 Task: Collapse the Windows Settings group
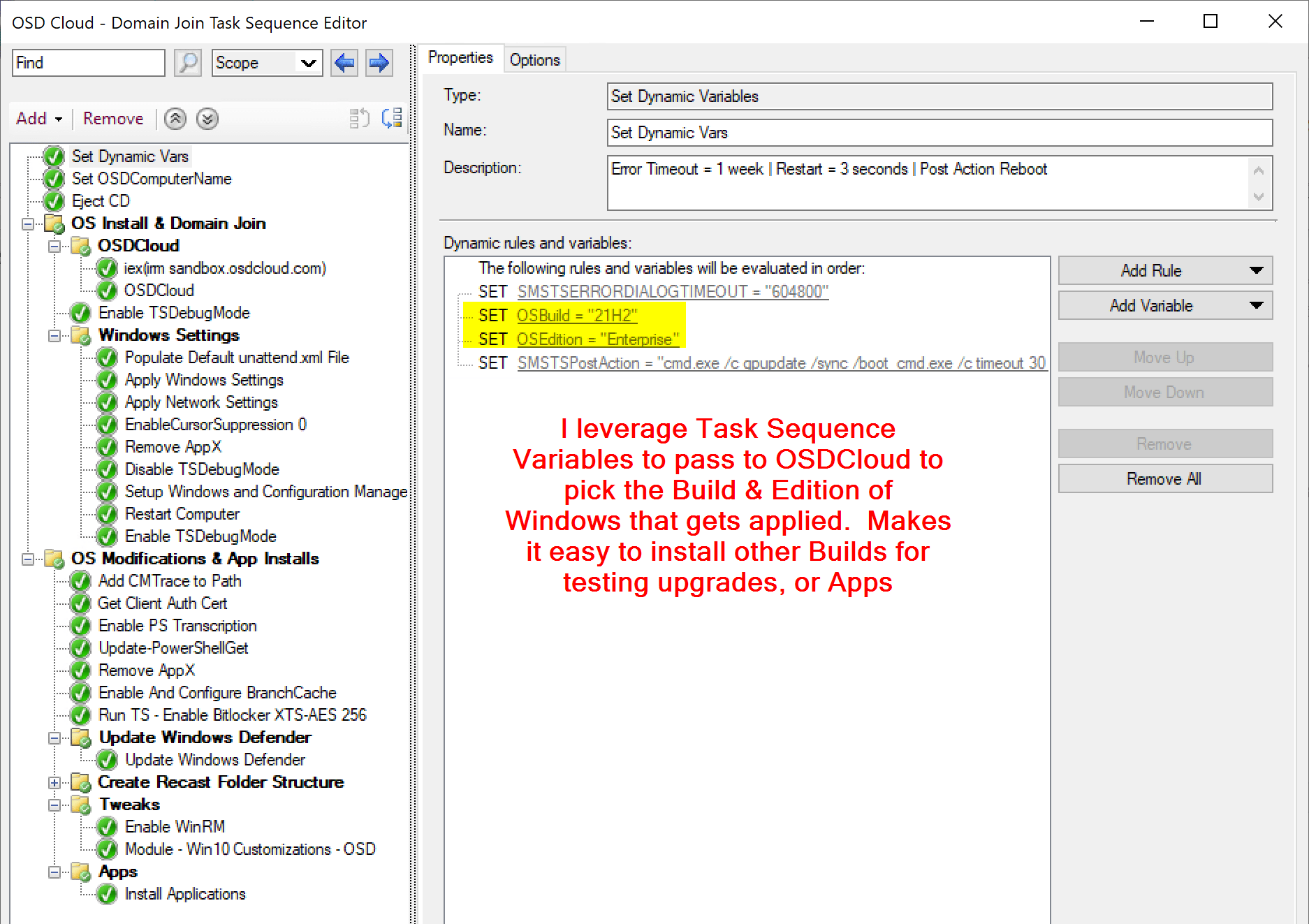(54, 335)
